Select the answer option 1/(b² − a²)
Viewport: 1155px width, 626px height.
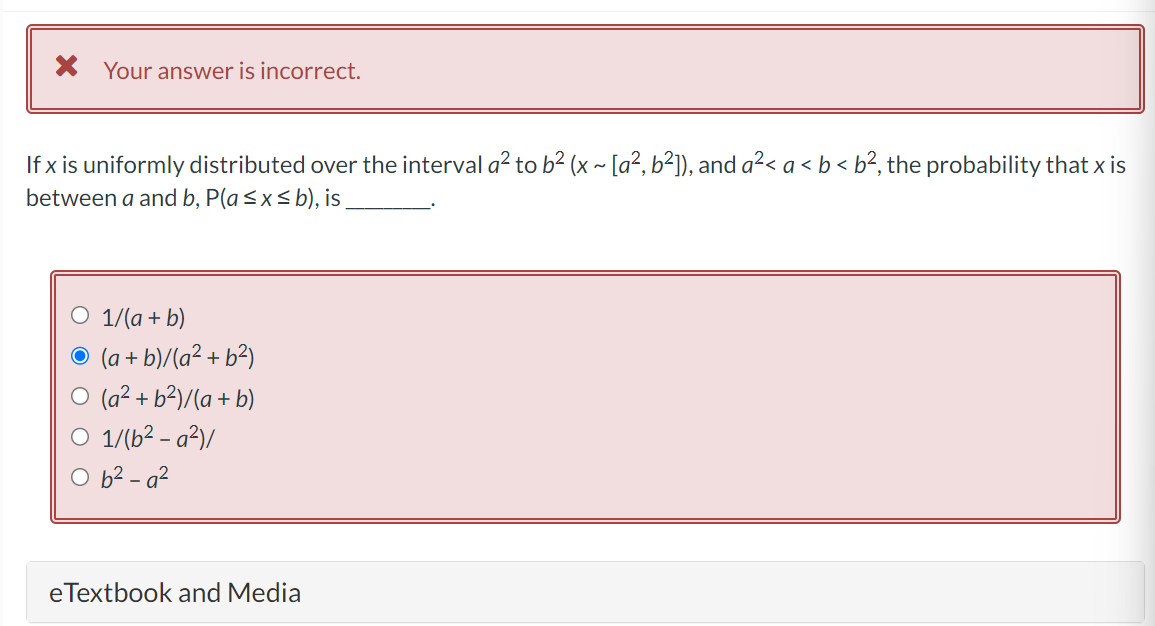click(78, 434)
